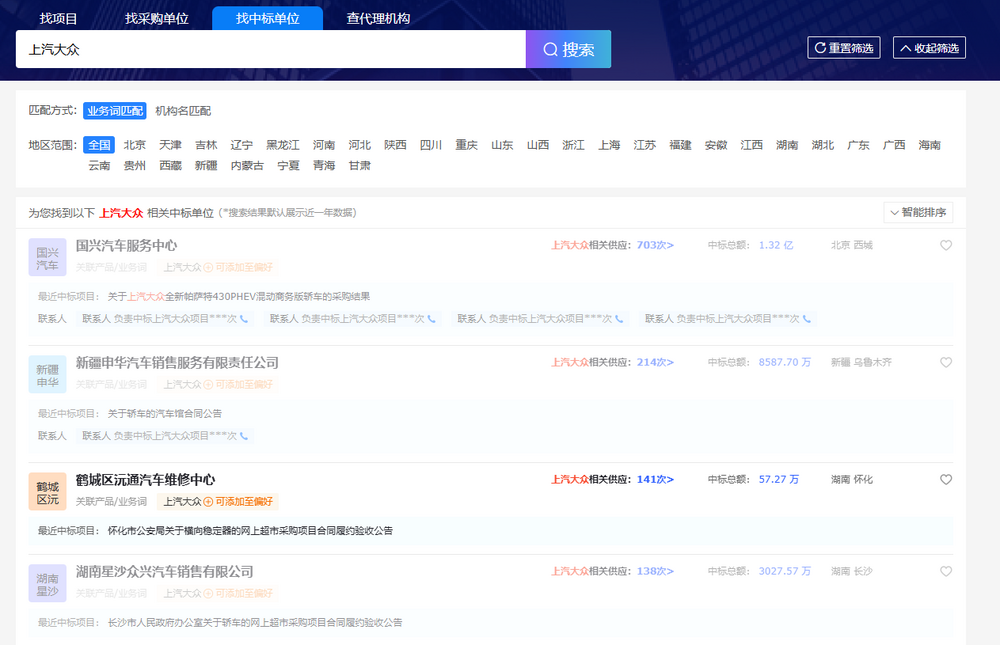Filter region to 四川

[x=430, y=145]
